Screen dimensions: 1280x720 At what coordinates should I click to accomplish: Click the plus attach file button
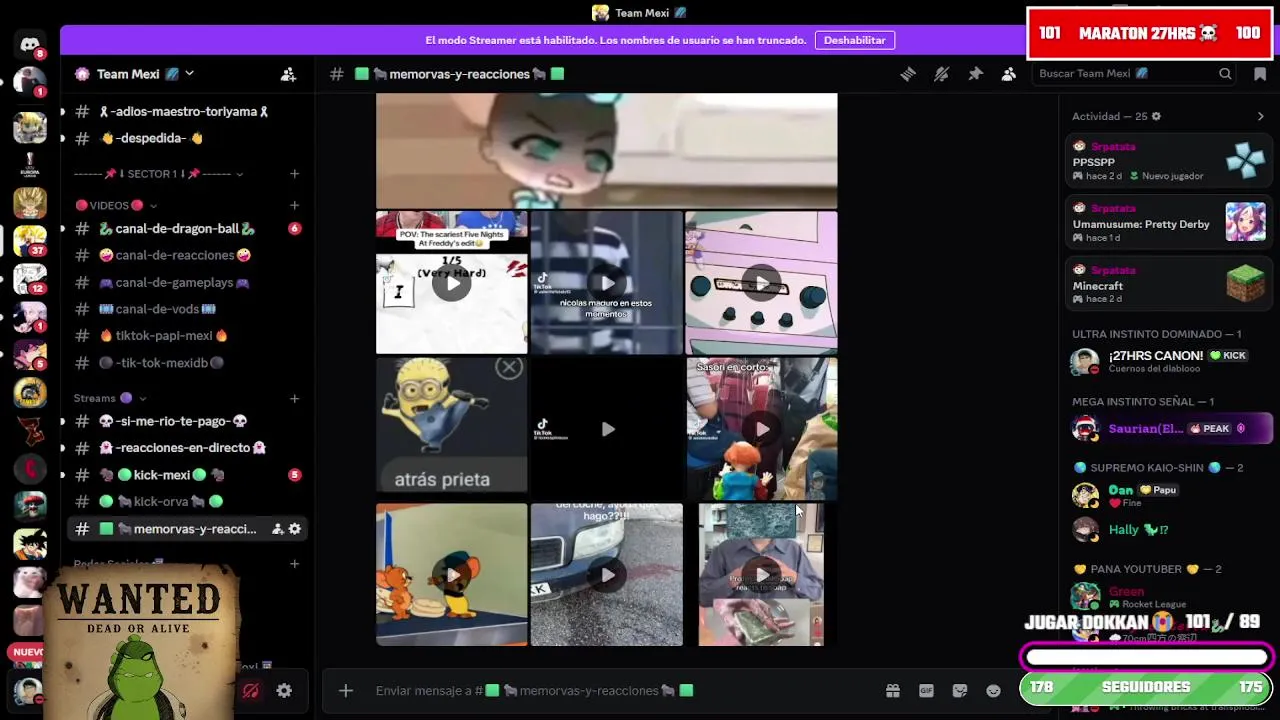pos(345,690)
